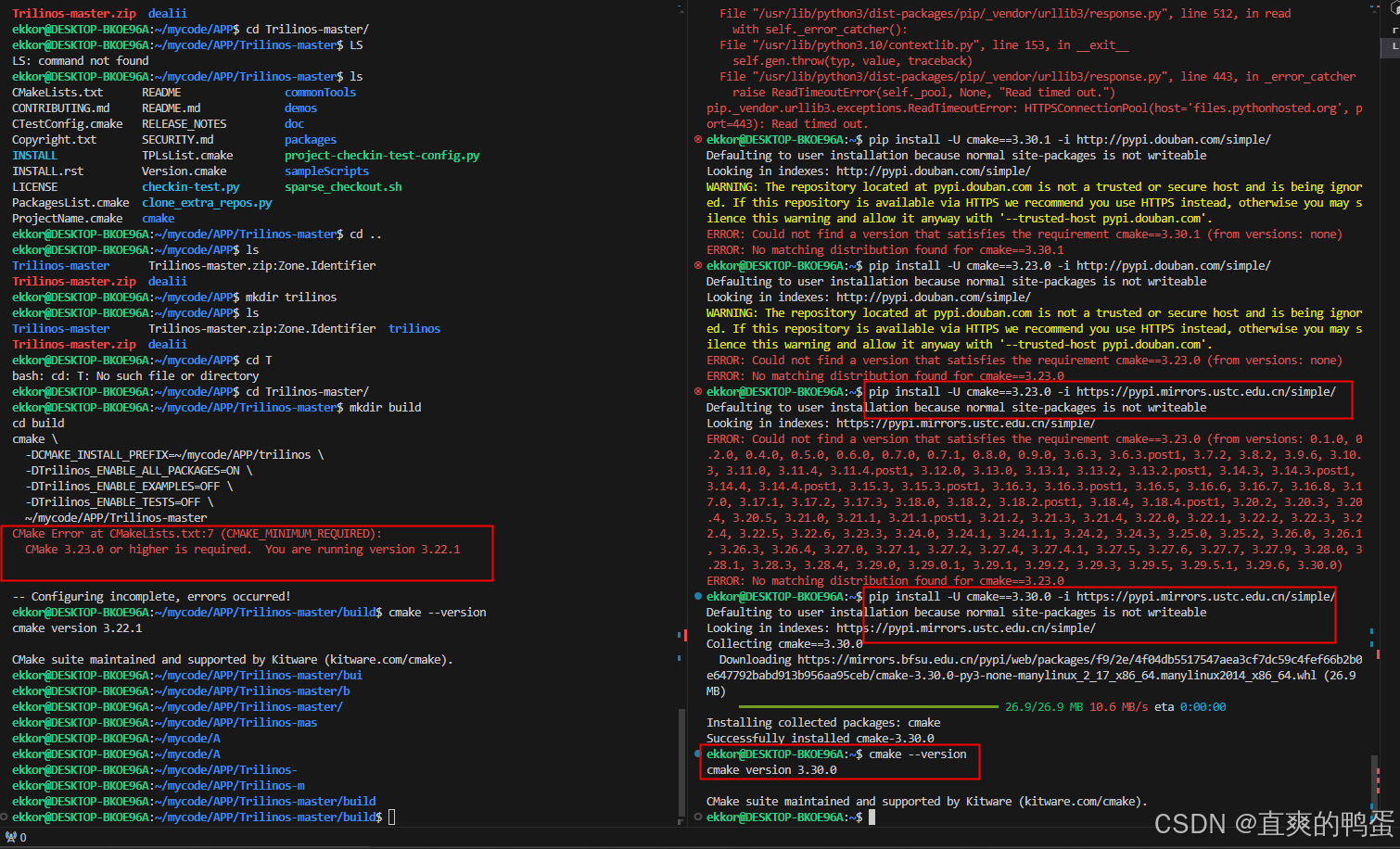Click the trilinos directory shown in blue
Image resolution: width=1400 pixels, height=849 pixels.
414,328
